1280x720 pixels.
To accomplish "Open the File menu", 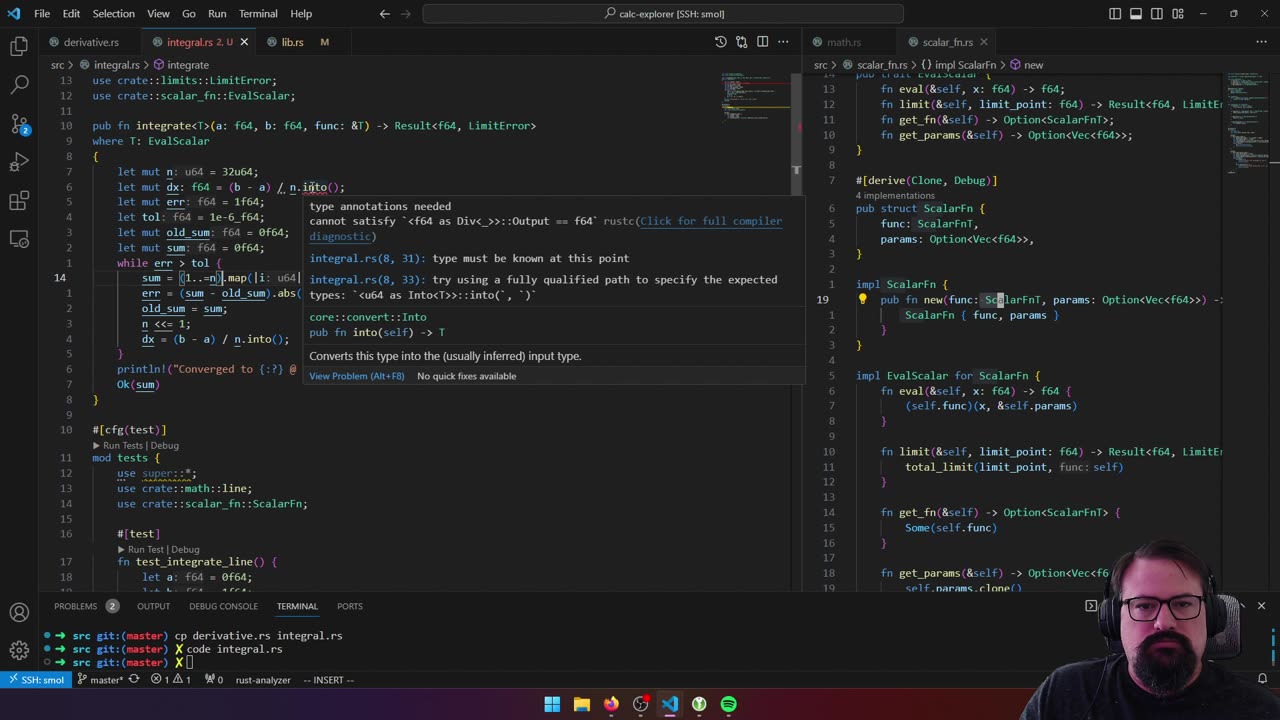I will click(x=42, y=14).
